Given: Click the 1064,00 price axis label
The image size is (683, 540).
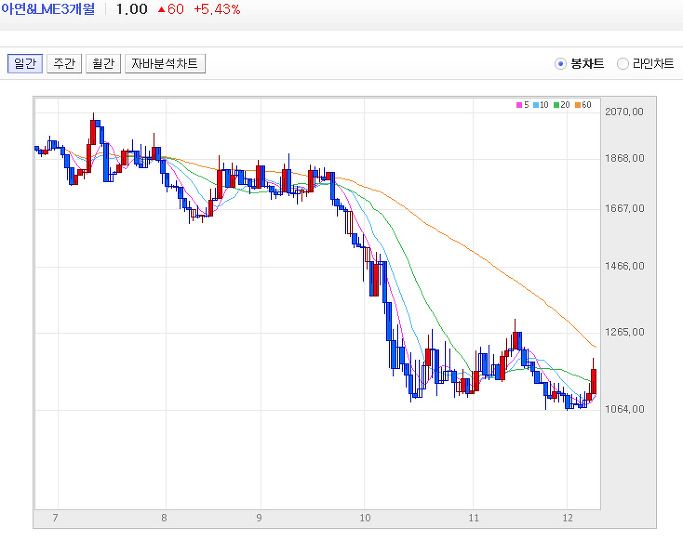Looking at the screenshot, I should pyautogui.click(x=624, y=409).
